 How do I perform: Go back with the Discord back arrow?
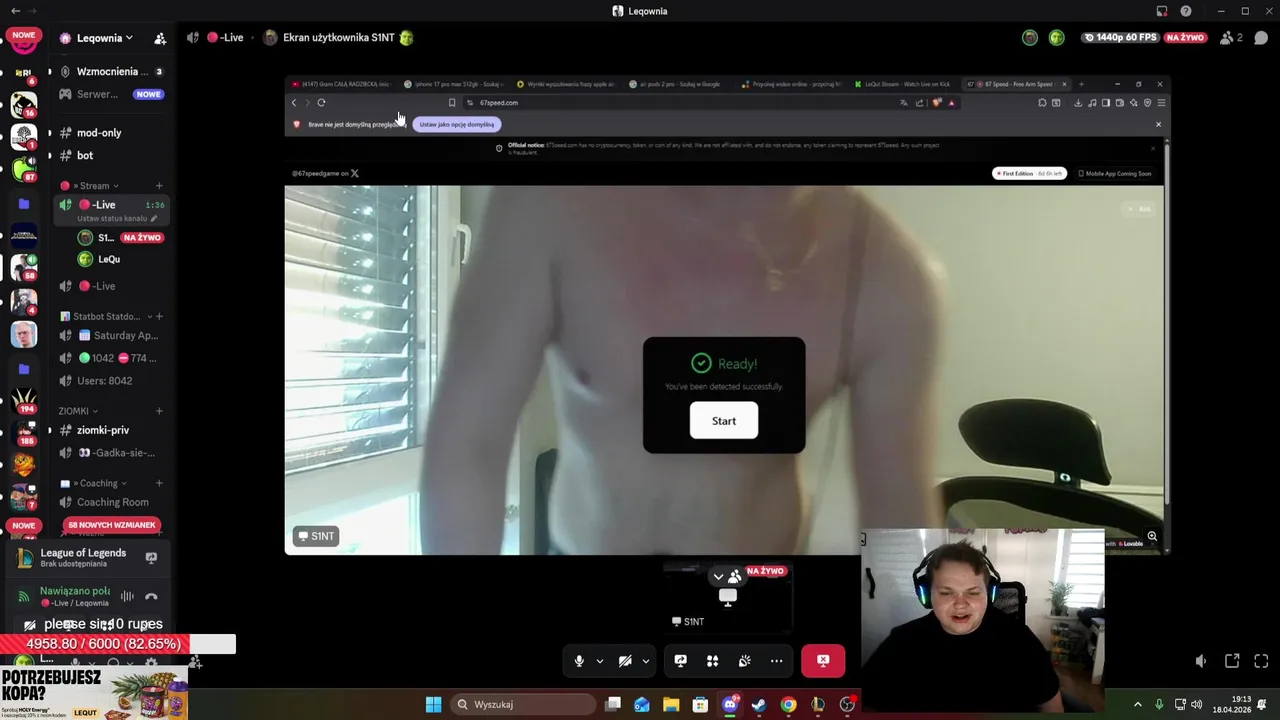(x=15, y=11)
